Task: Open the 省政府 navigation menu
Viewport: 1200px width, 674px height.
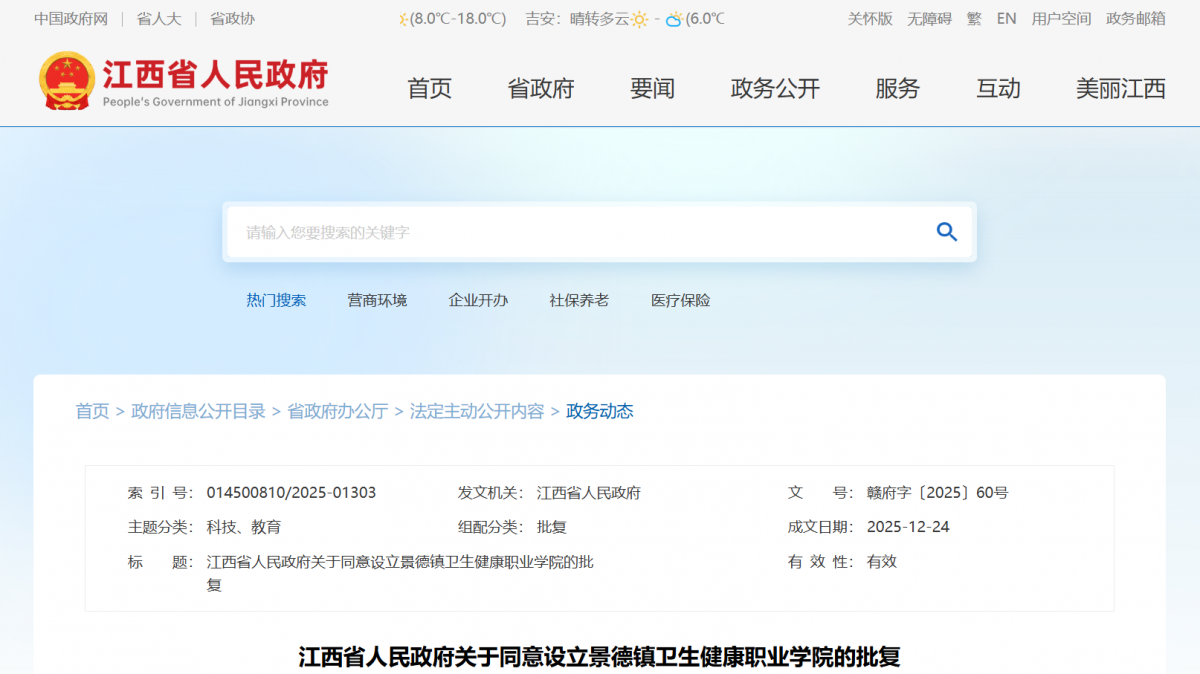Action: (541, 89)
